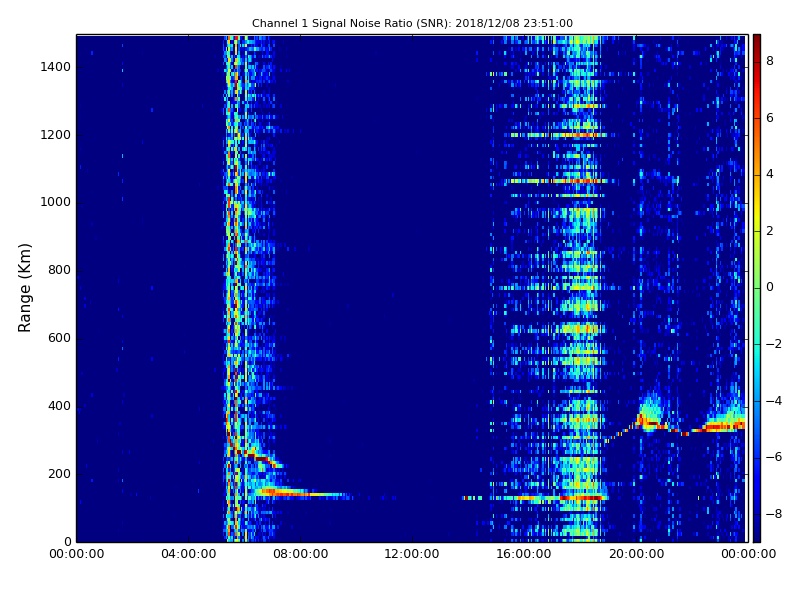Click the 1400 range tick label
The height and width of the screenshot is (600, 800).
(56, 67)
